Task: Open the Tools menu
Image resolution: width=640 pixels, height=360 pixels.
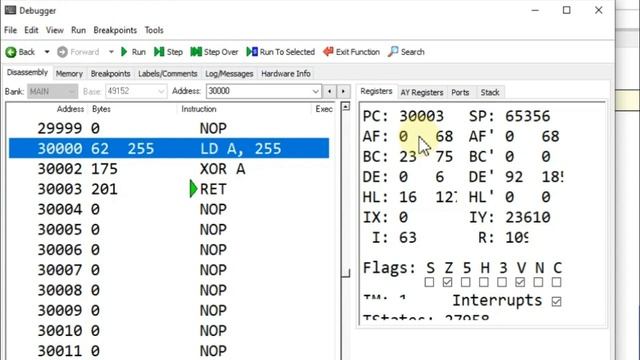Action: coord(154,30)
